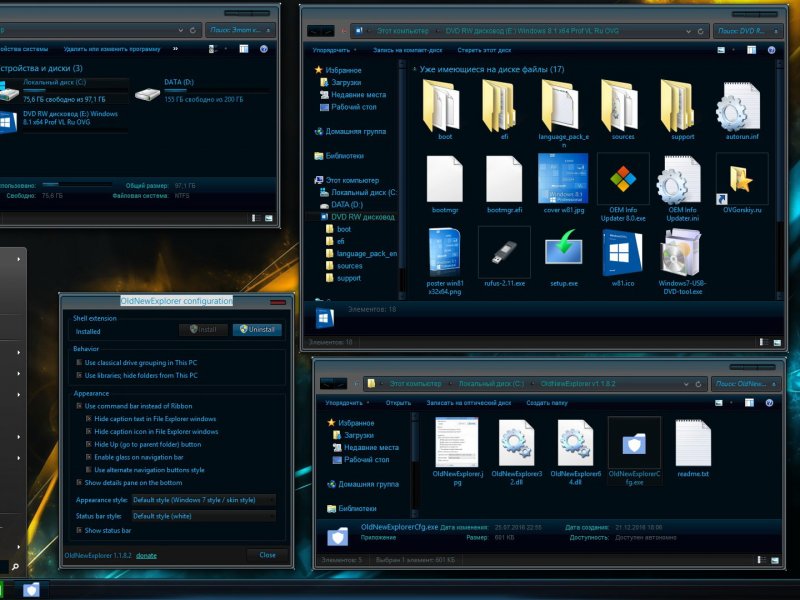Select the OEM Info Updater 8.0.exe icon
This screenshot has width=800, height=600.
[623, 179]
